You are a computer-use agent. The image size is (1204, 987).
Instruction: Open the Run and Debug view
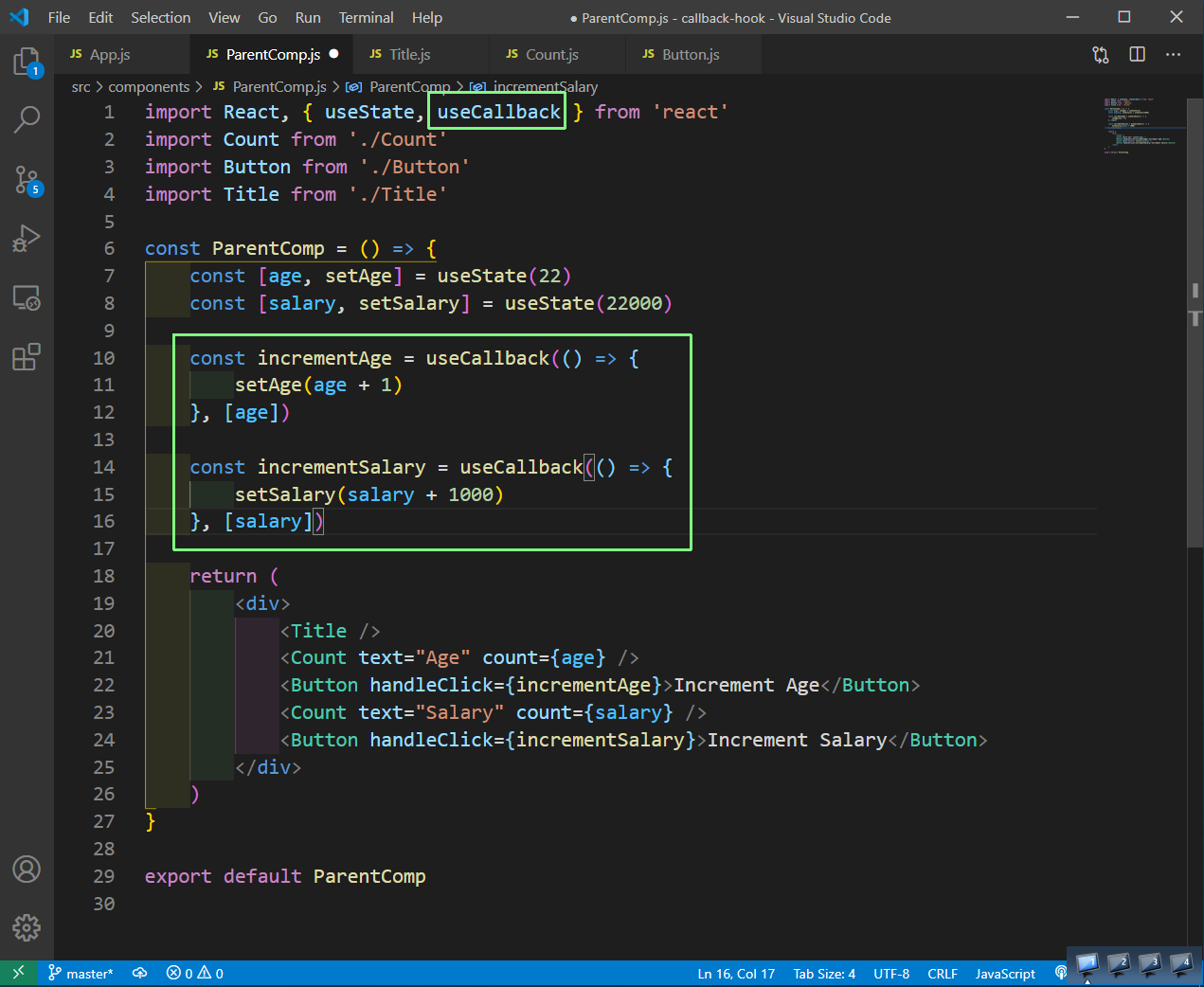27,239
